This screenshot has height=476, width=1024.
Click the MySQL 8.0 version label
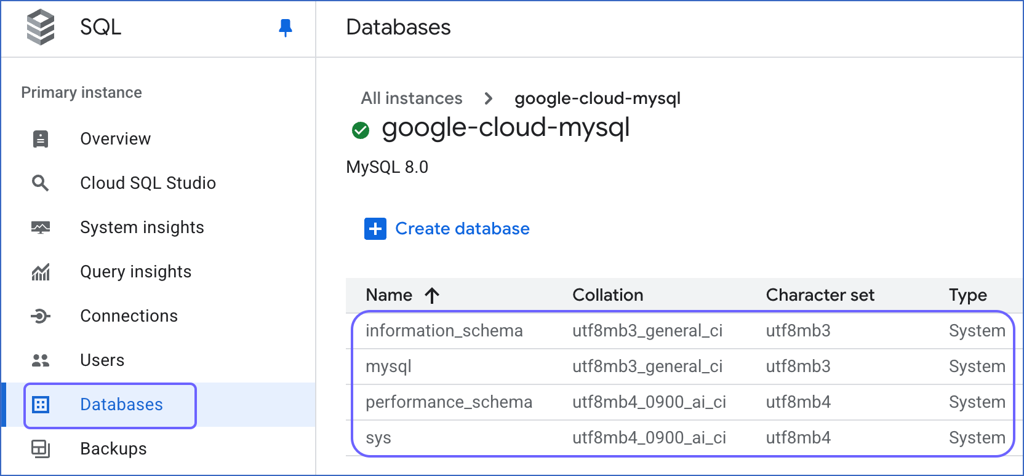coord(387,167)
